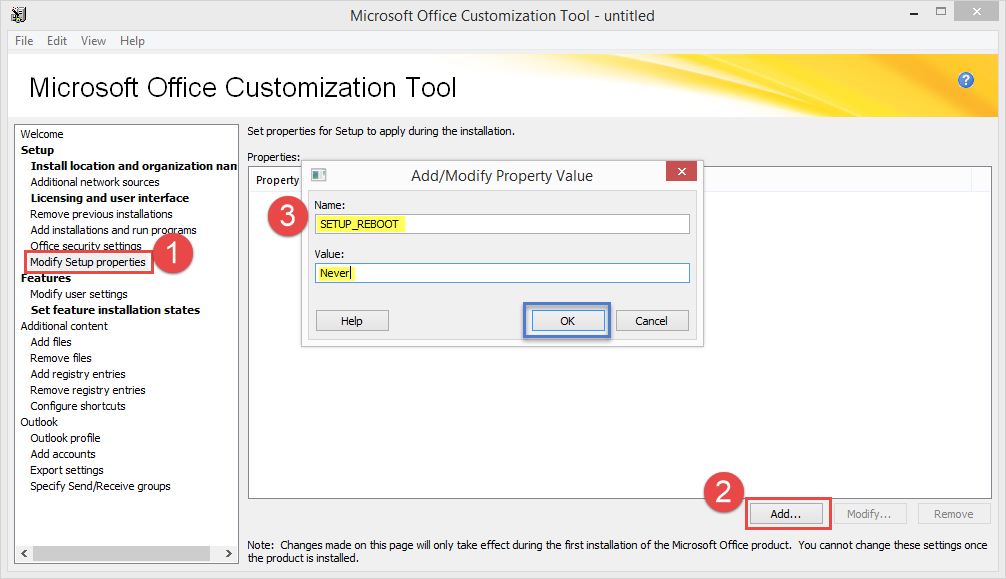The height and width of the screenshot is (579, 1006).
Task: Select the Additional content heading
Action: (64, 326)
